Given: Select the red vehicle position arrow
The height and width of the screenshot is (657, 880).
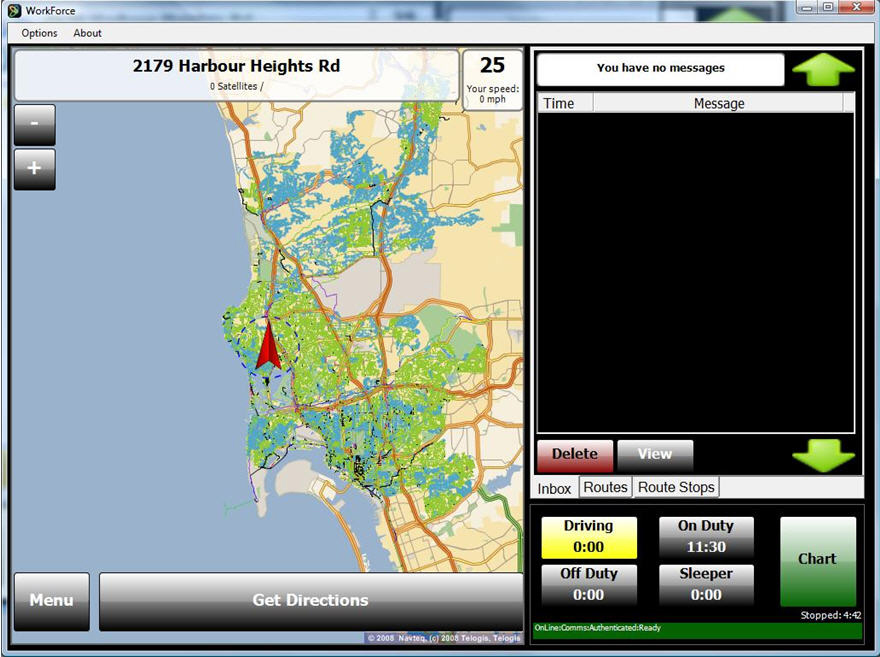Looking at the screenshot, I should [x=268, y=345].
